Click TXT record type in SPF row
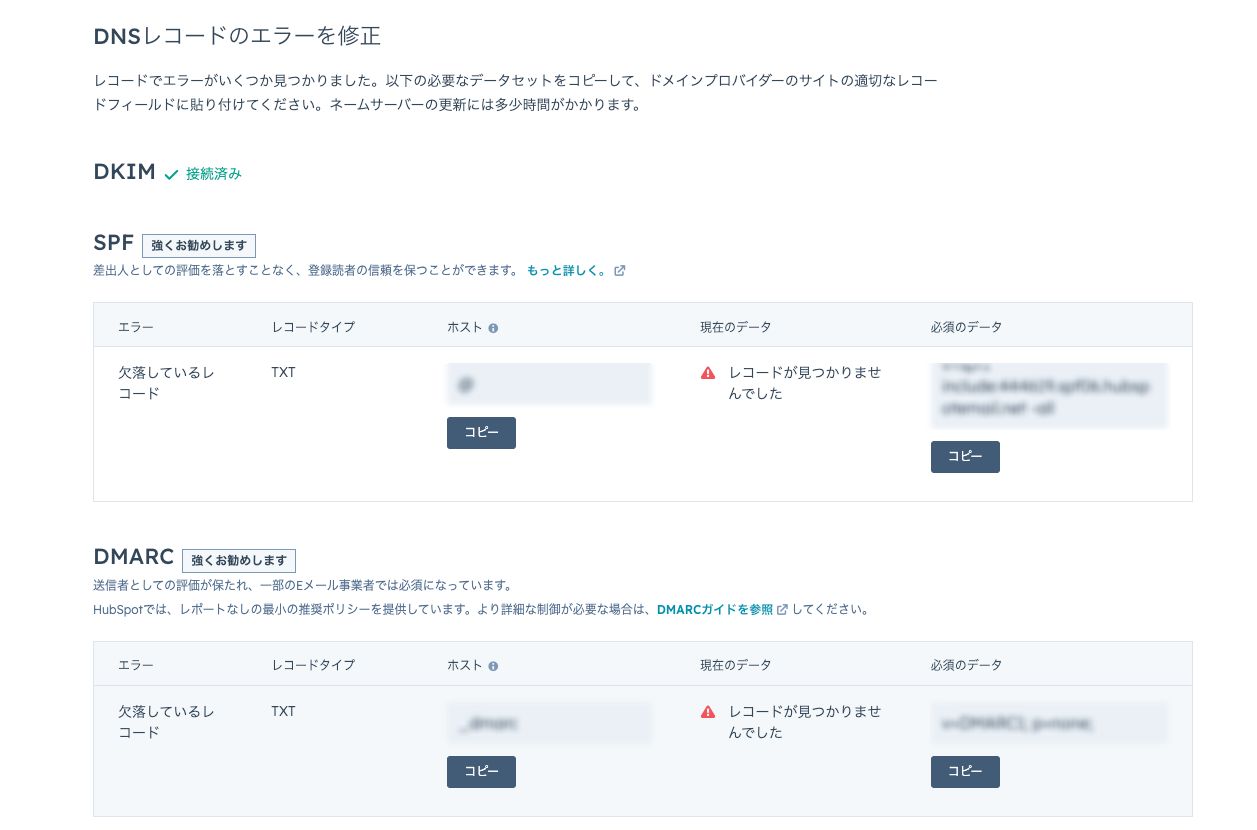Image resolution: width=1257 pixels, height=830 pixels. click(283, 372)
